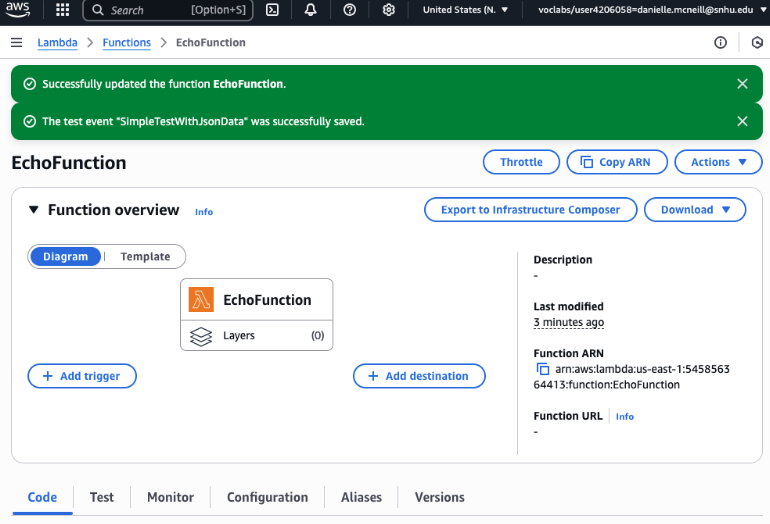Click the search magnifier icon
770x524 pixels.
point(98,10)
